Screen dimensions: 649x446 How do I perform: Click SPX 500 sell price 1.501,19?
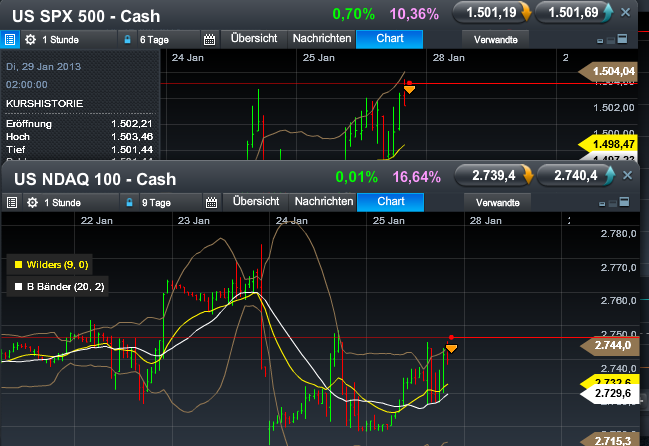point(492,13)
